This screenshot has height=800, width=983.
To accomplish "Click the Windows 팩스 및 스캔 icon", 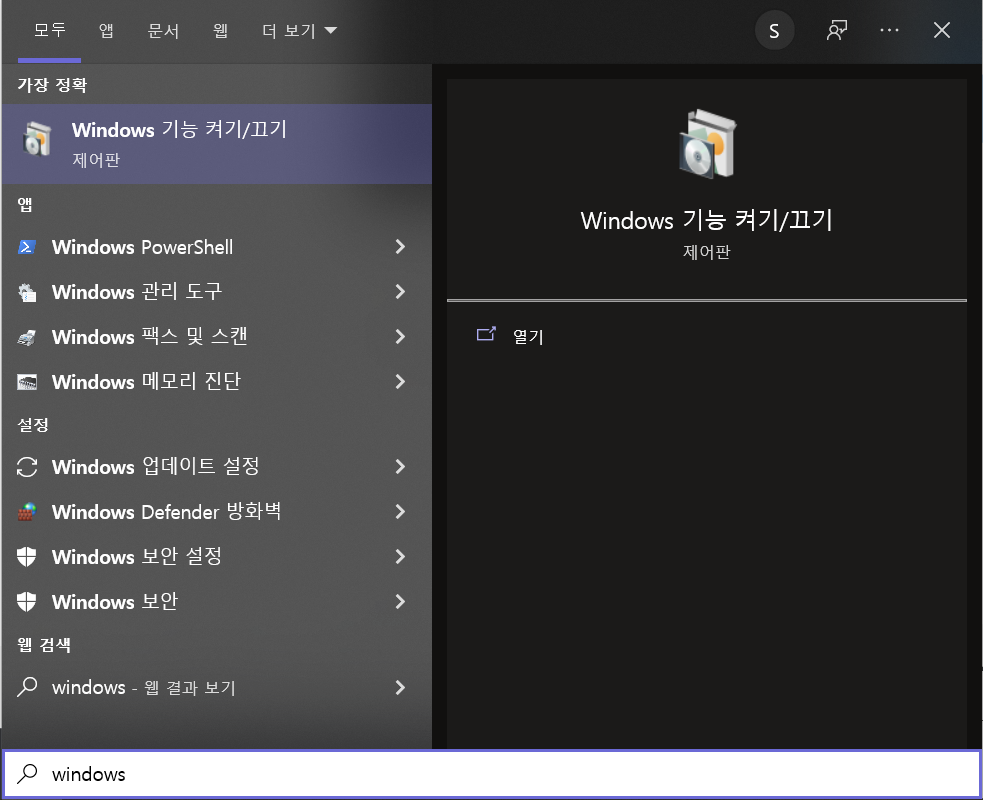I will click(x=26, y=337).
